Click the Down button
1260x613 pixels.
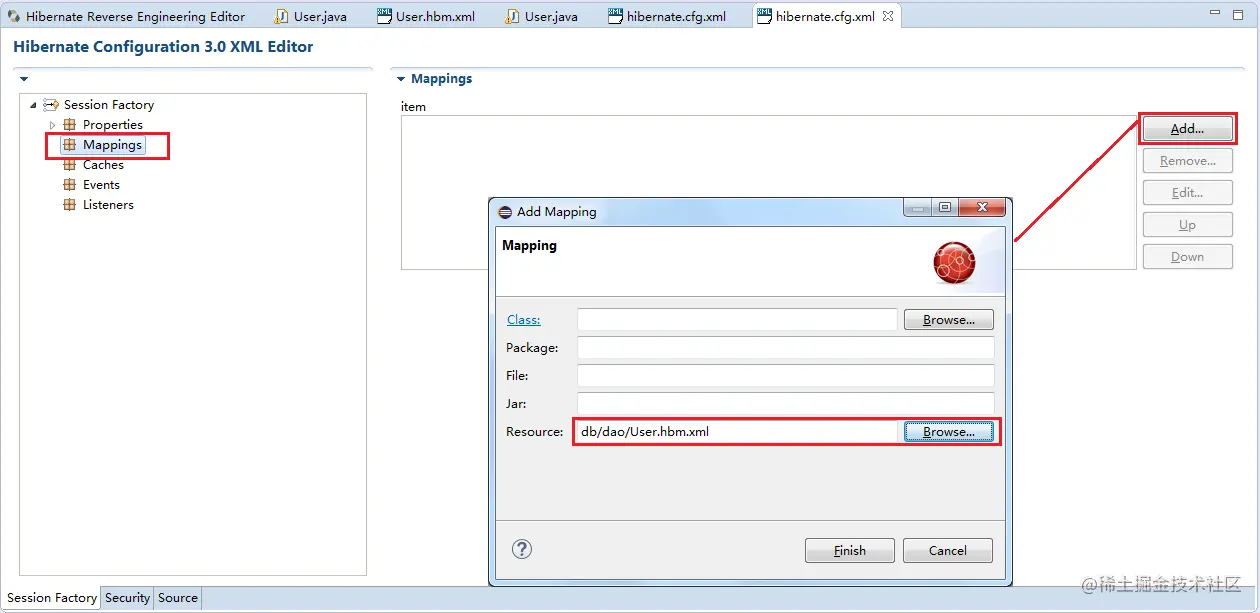1187,257
